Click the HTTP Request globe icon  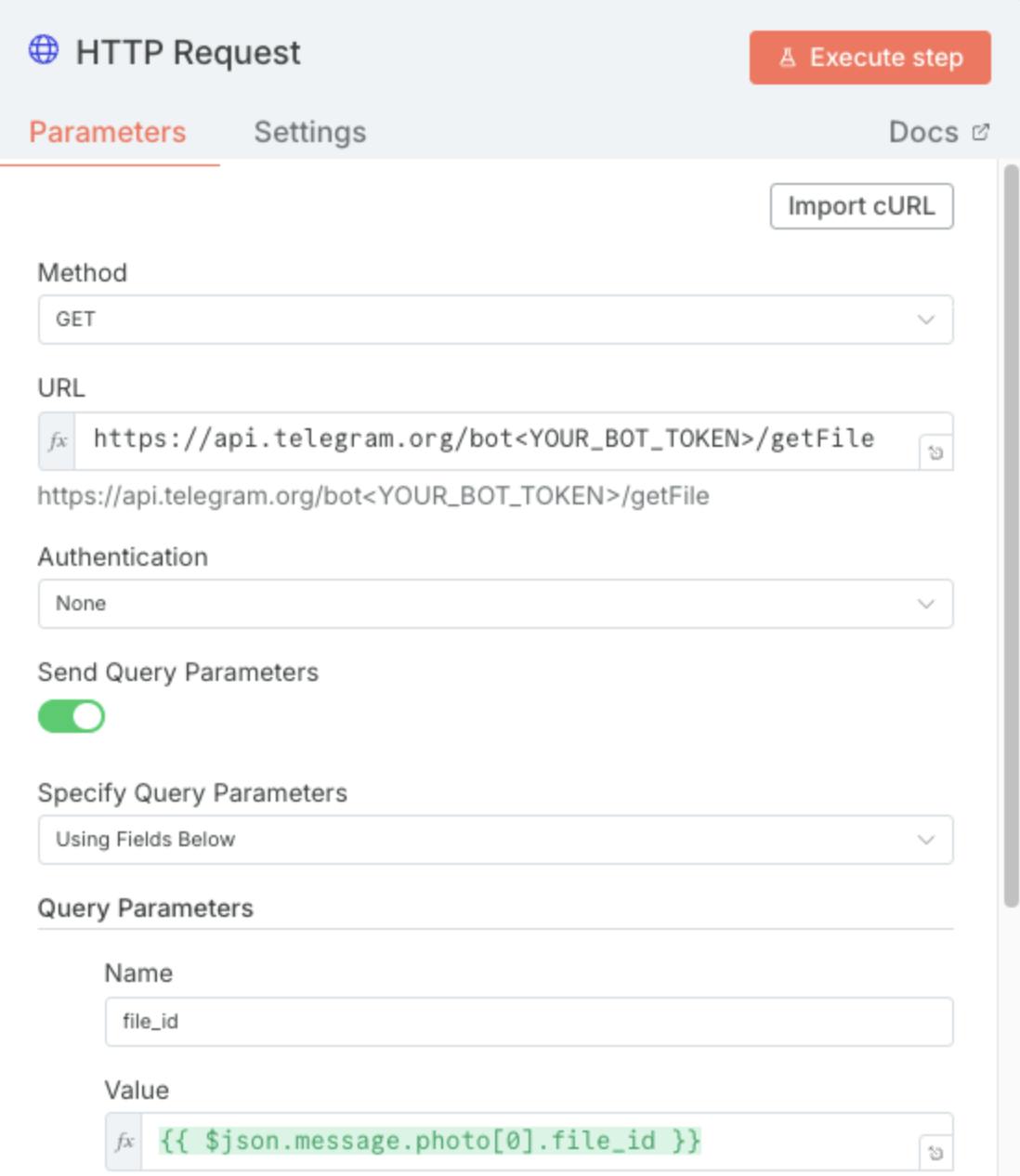(44, 50)
